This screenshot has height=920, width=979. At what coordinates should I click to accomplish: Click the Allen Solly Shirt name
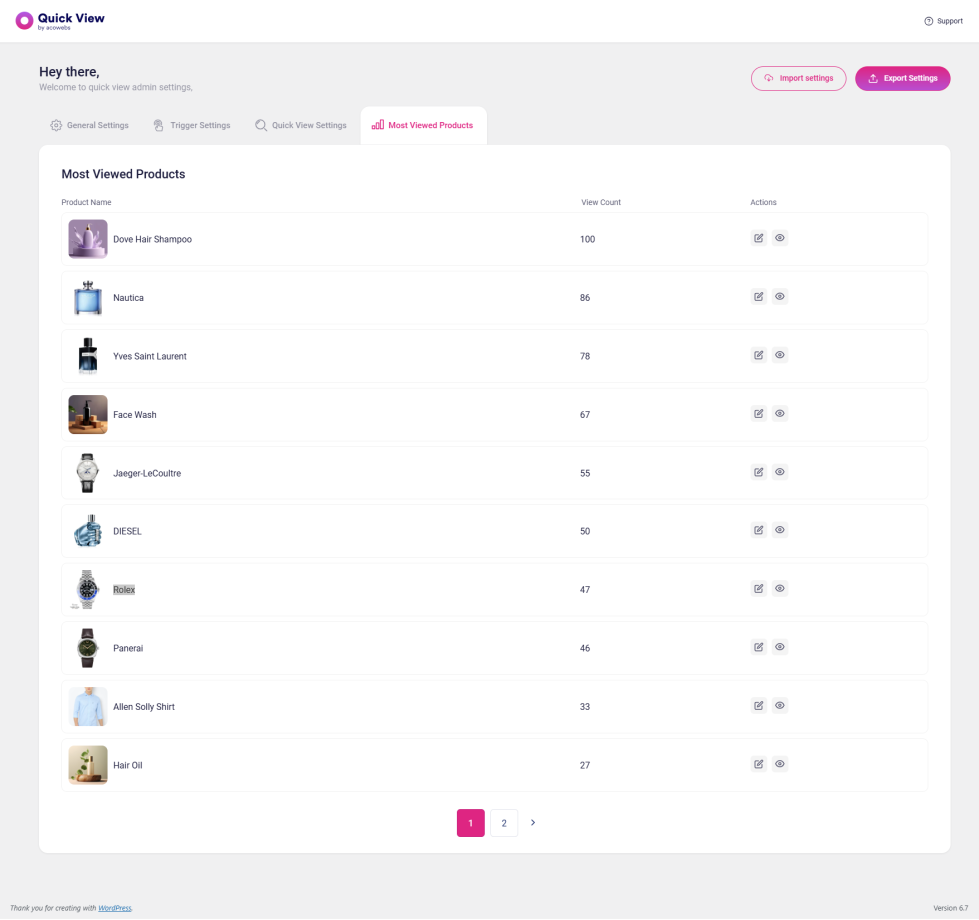tap(144, 707)
